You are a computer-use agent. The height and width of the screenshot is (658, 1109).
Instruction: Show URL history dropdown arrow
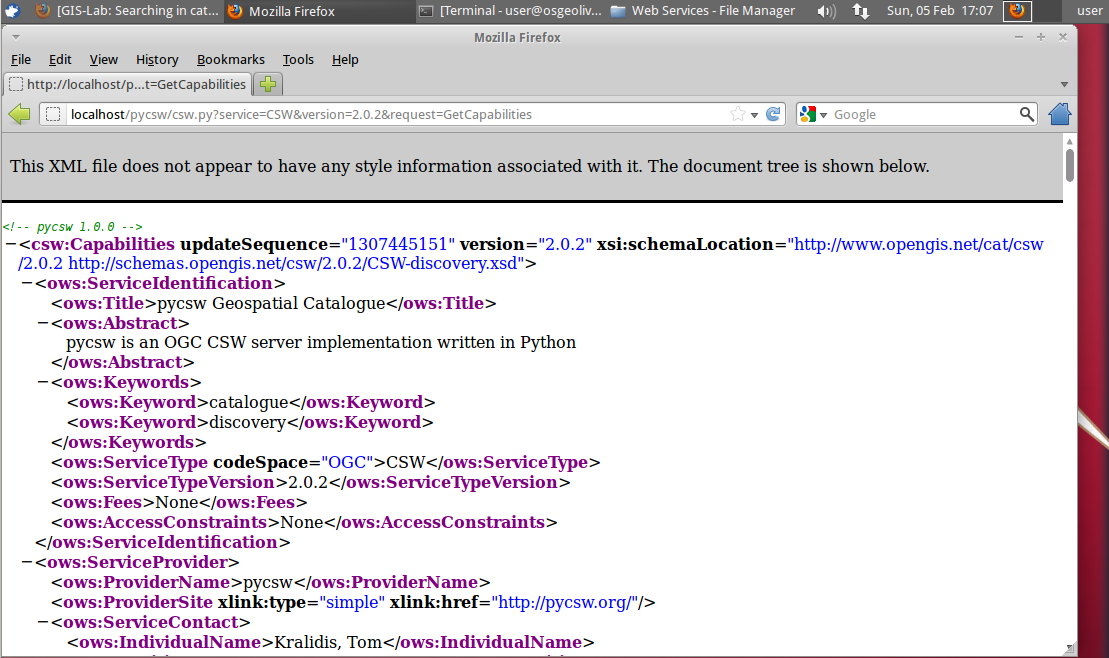point(755,115)
